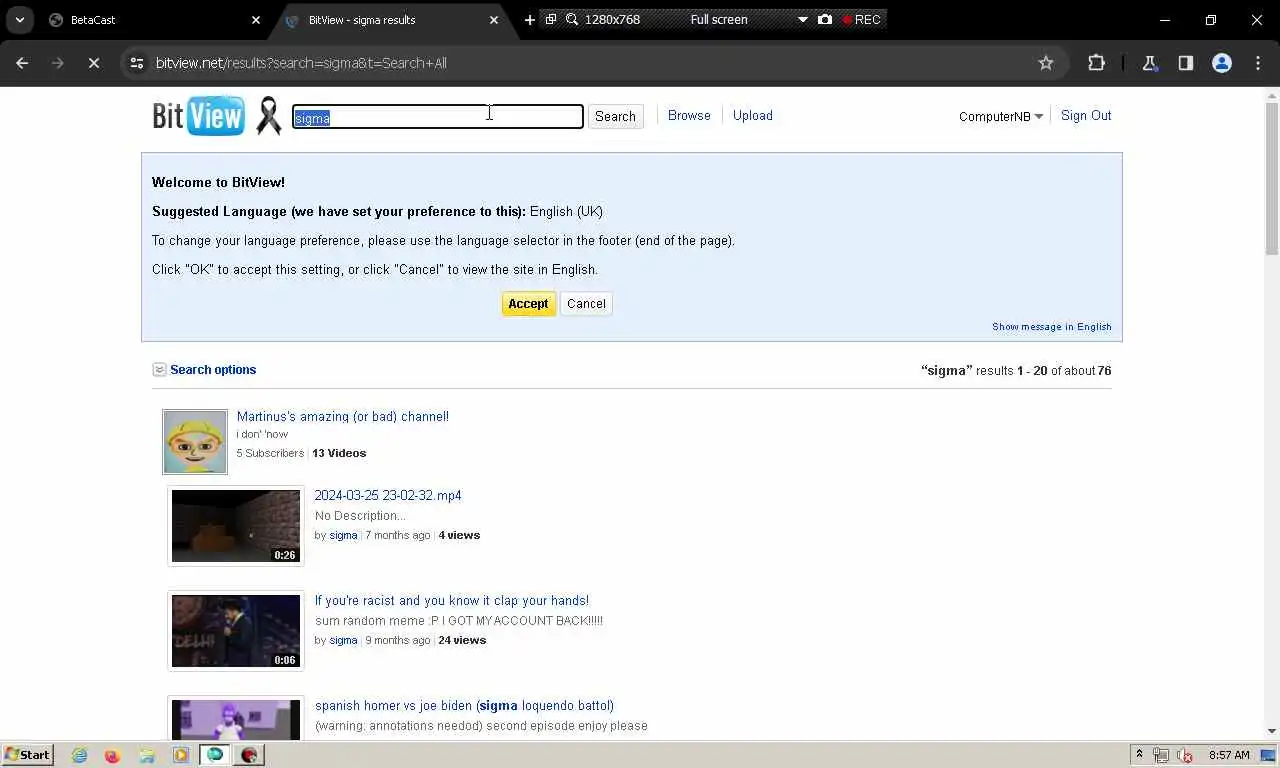This screenshot has width=1280, height=768.
Task: Open Windows Explorer from the taskbar
Action: click(147, 755)
